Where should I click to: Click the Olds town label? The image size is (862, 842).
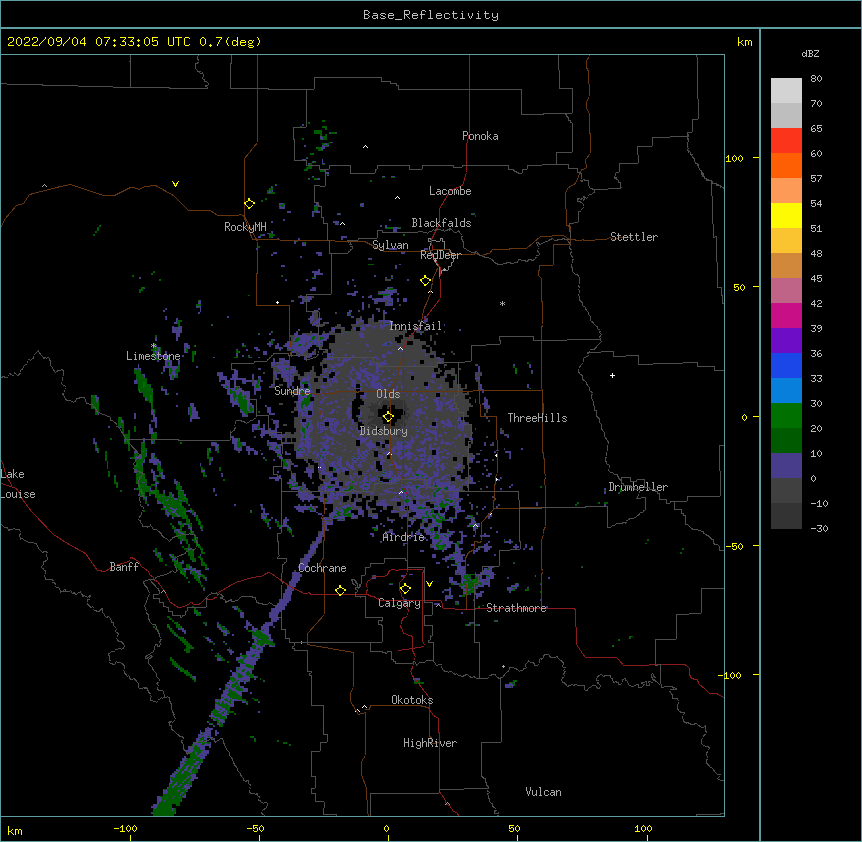pyautogui.click(x=388, y=394)
